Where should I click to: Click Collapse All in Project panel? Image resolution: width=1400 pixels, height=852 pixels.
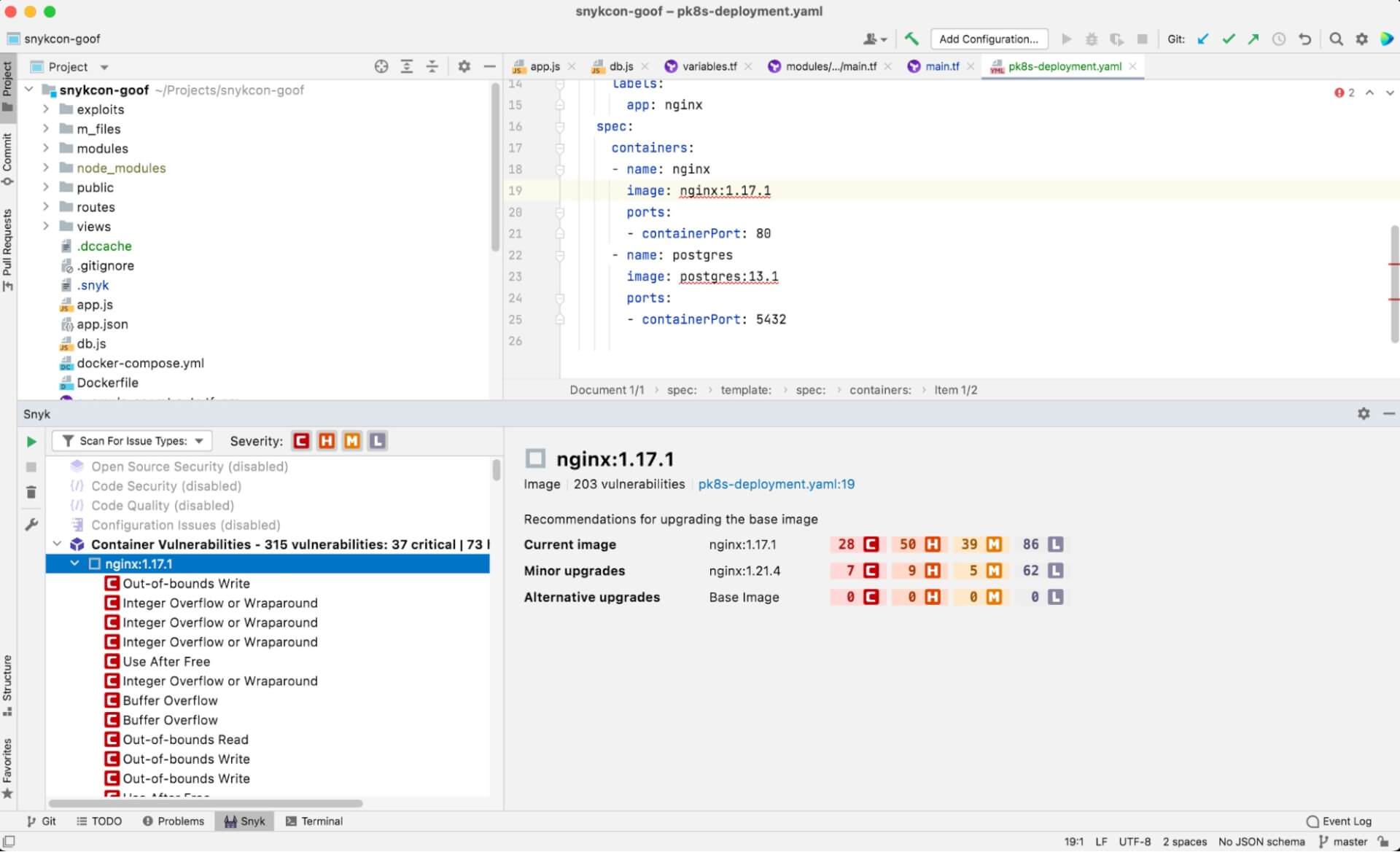432,67
